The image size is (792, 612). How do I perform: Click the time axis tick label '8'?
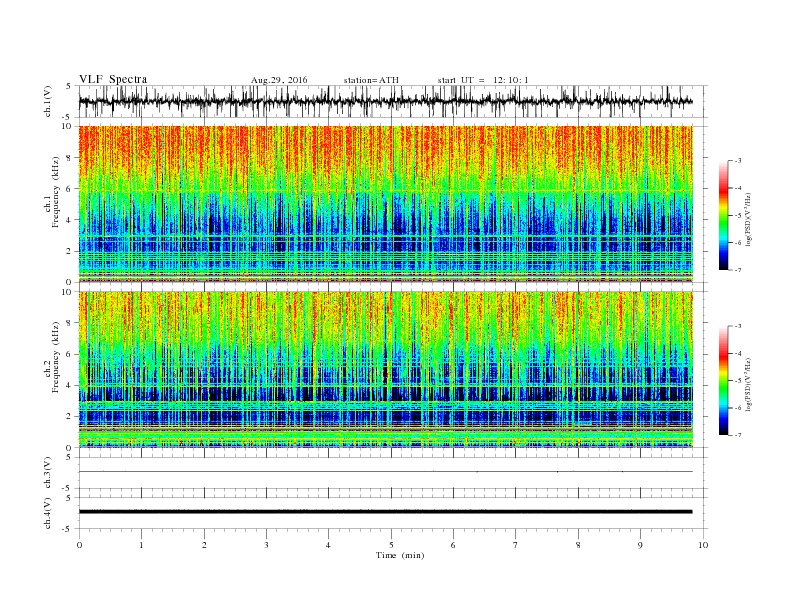[578, 545]
